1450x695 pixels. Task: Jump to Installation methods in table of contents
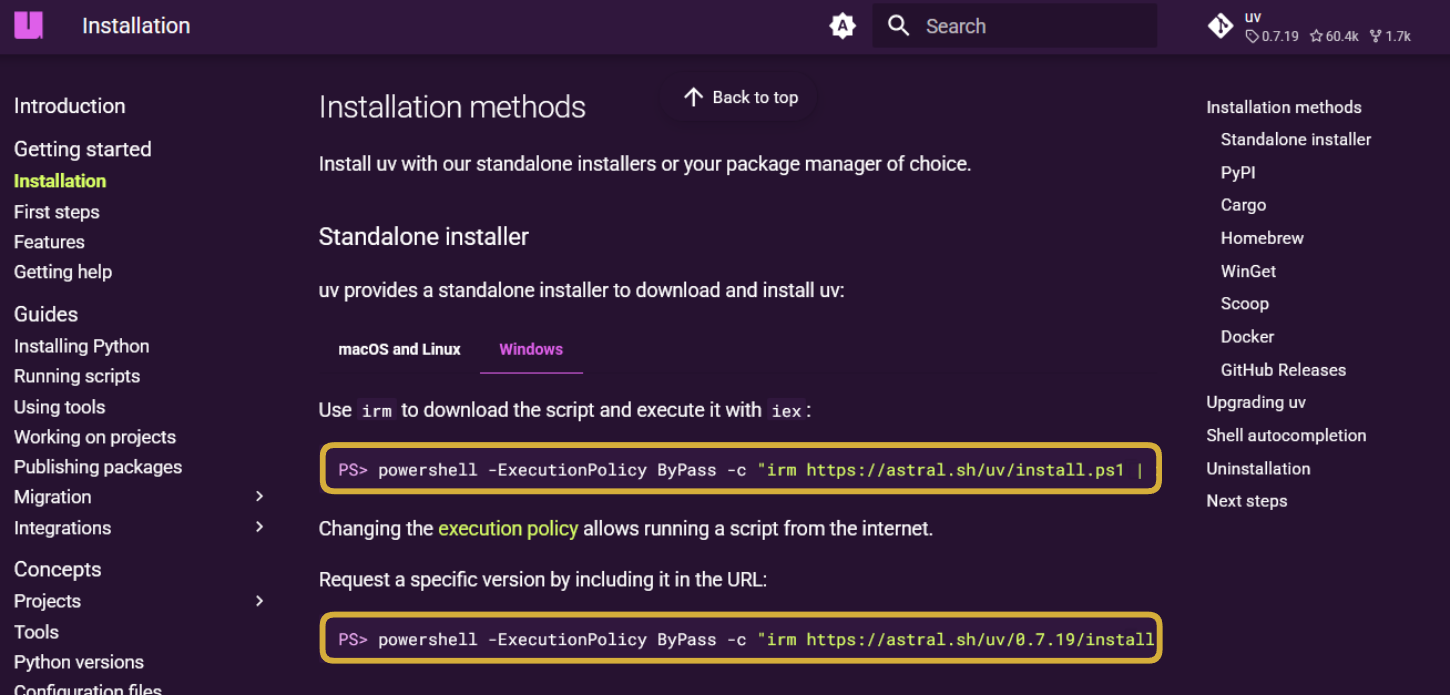point(1284,107)
